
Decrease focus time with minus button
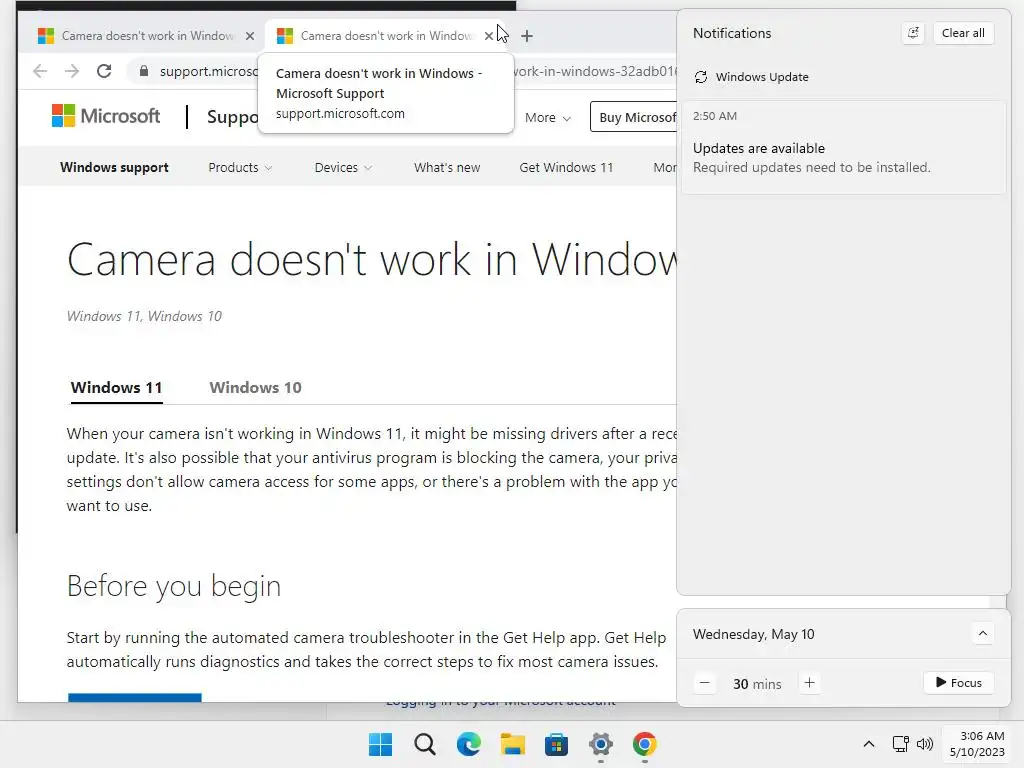pyautogui.click(x=704, y=683)
